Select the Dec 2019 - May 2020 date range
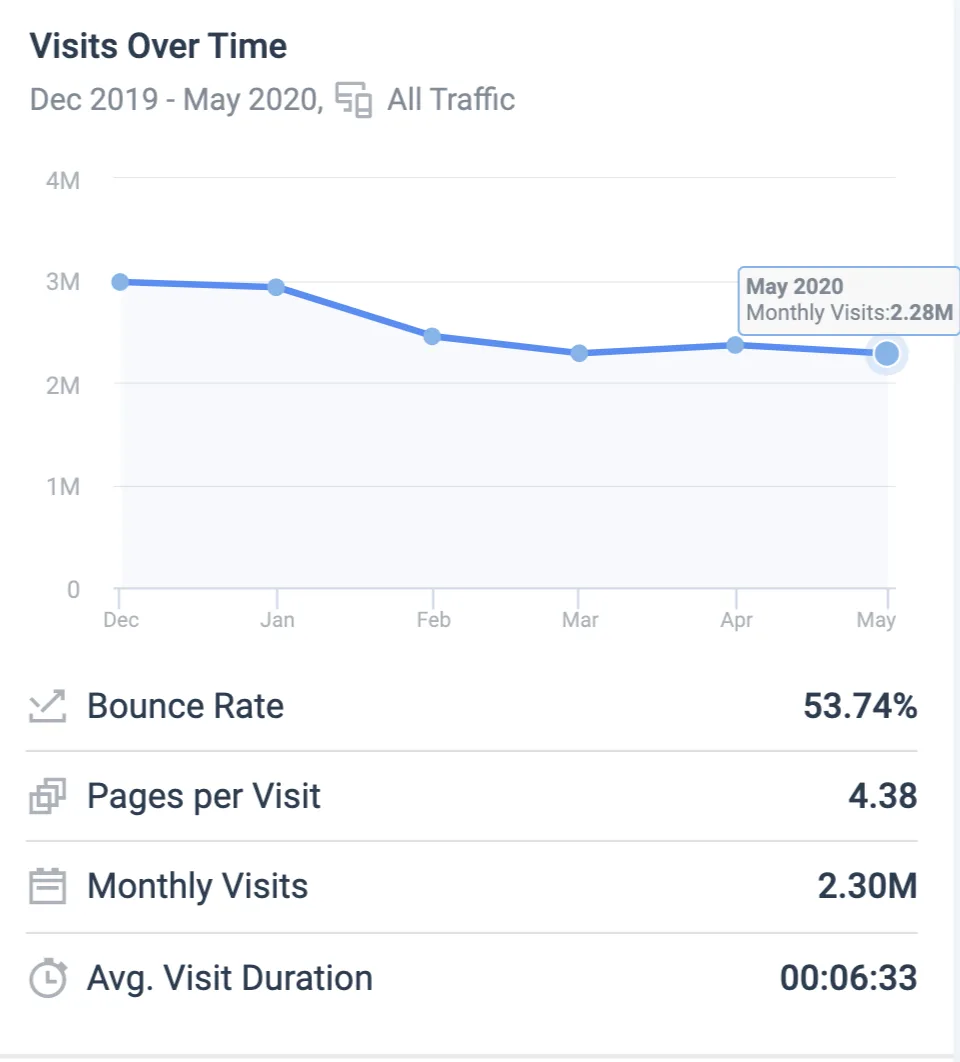 (x=163, y=99)
